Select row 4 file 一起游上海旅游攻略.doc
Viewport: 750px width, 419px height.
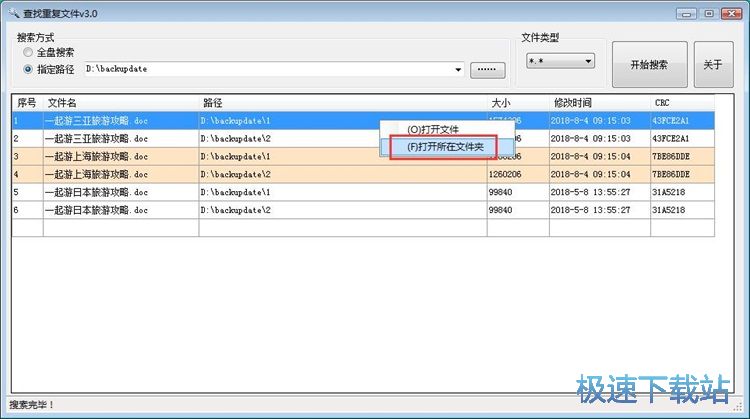(96, 175)
